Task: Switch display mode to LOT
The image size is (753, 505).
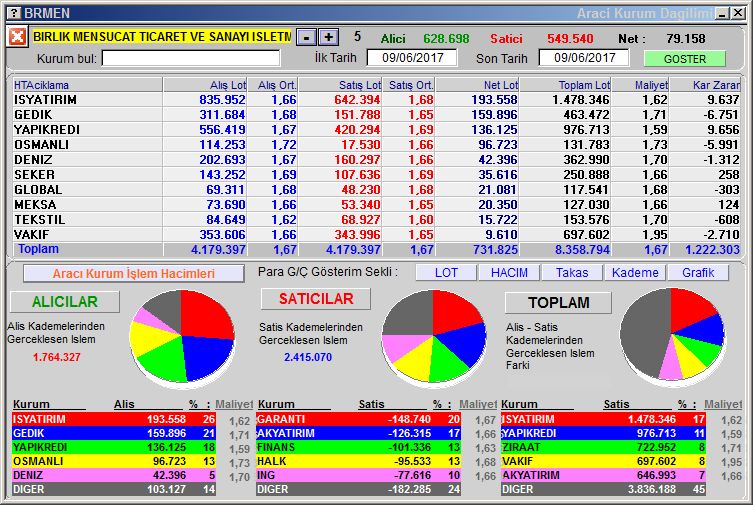Action: coord(446,273)
